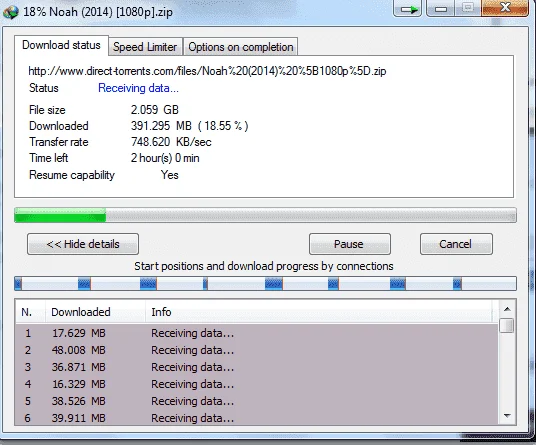Click the N. column header
536x445 pixels.
30,312
